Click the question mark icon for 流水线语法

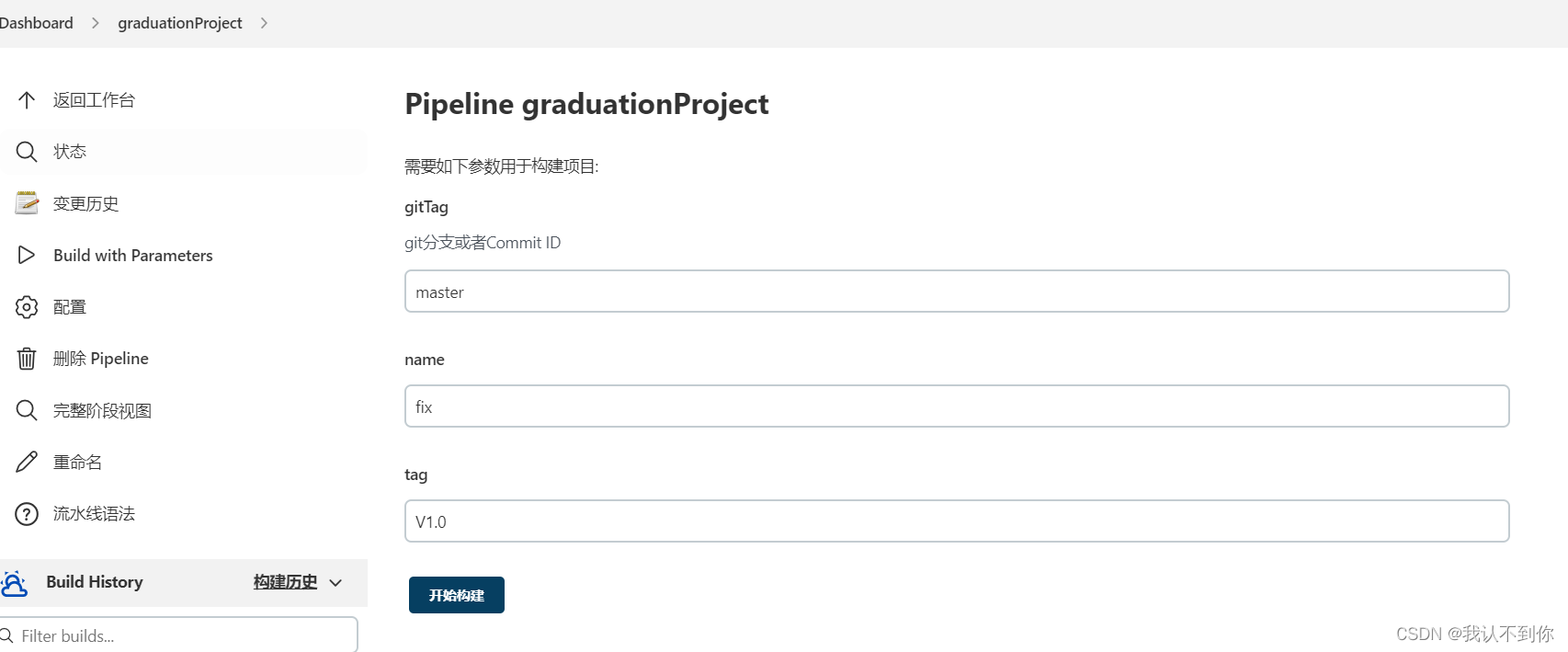click(27, 514)
